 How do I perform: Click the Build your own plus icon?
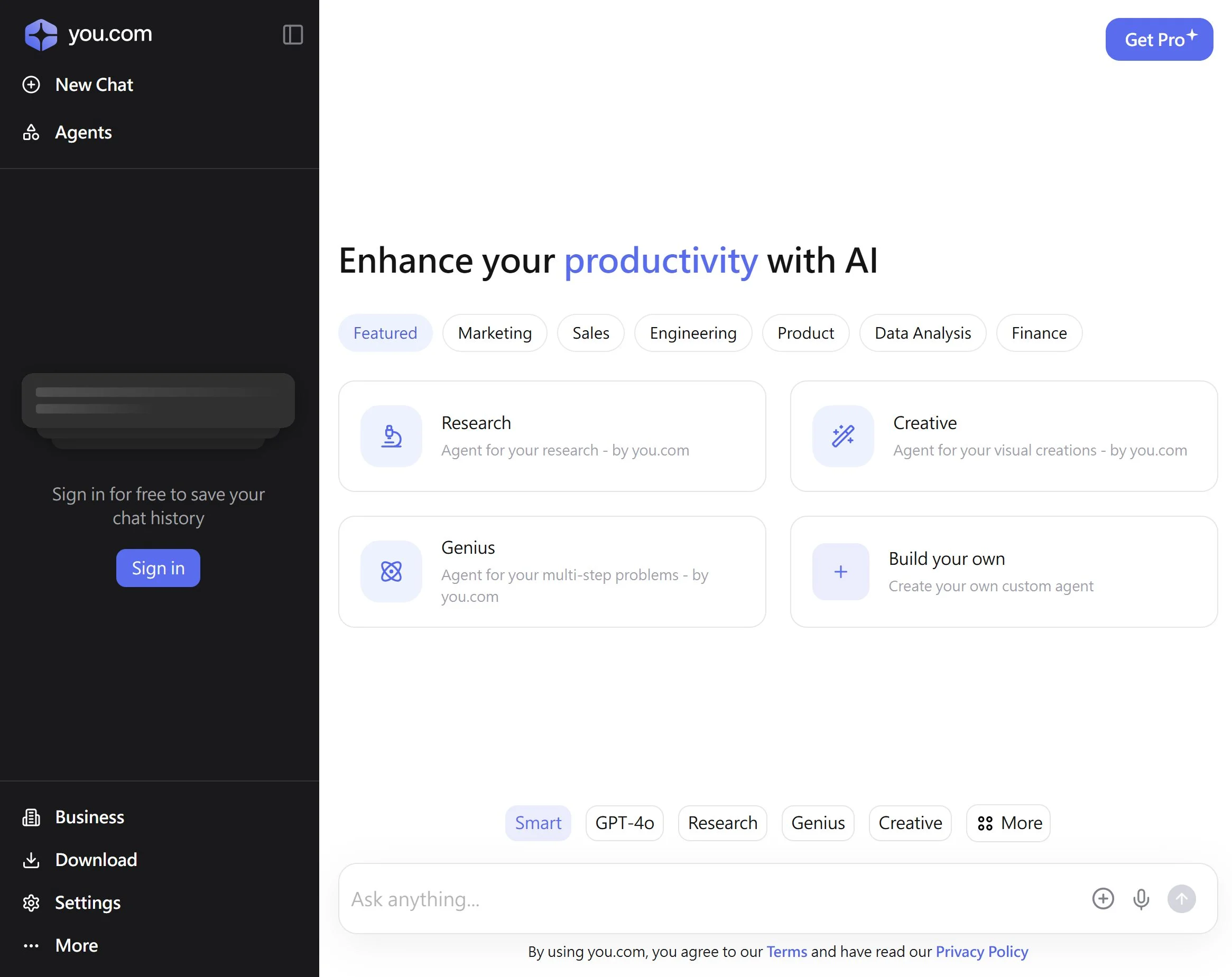point(840,571)
